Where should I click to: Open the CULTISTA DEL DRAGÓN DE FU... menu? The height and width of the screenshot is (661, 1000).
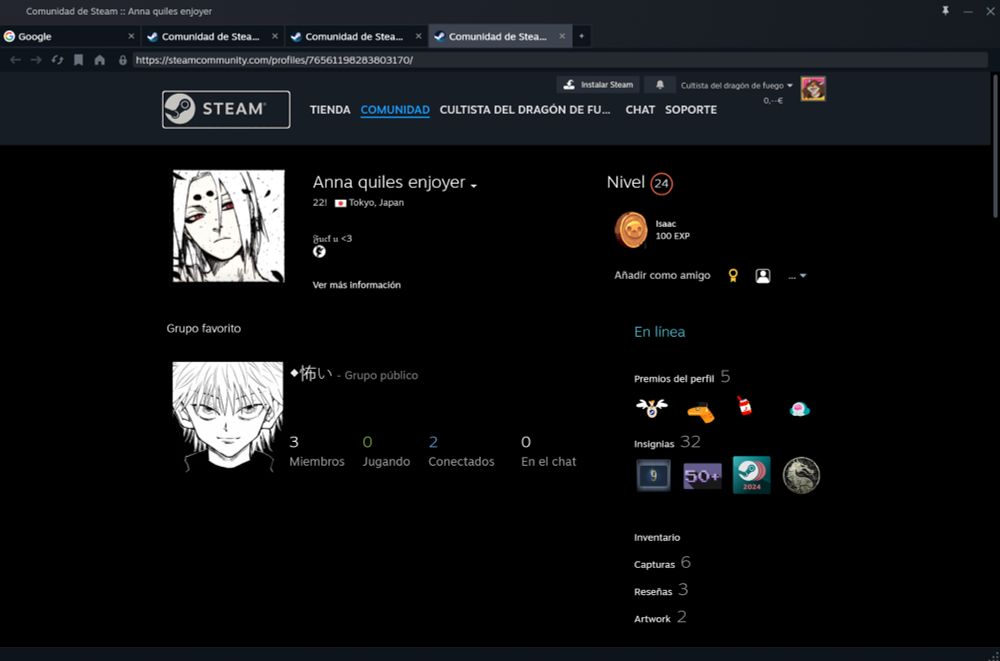point(525,110)
